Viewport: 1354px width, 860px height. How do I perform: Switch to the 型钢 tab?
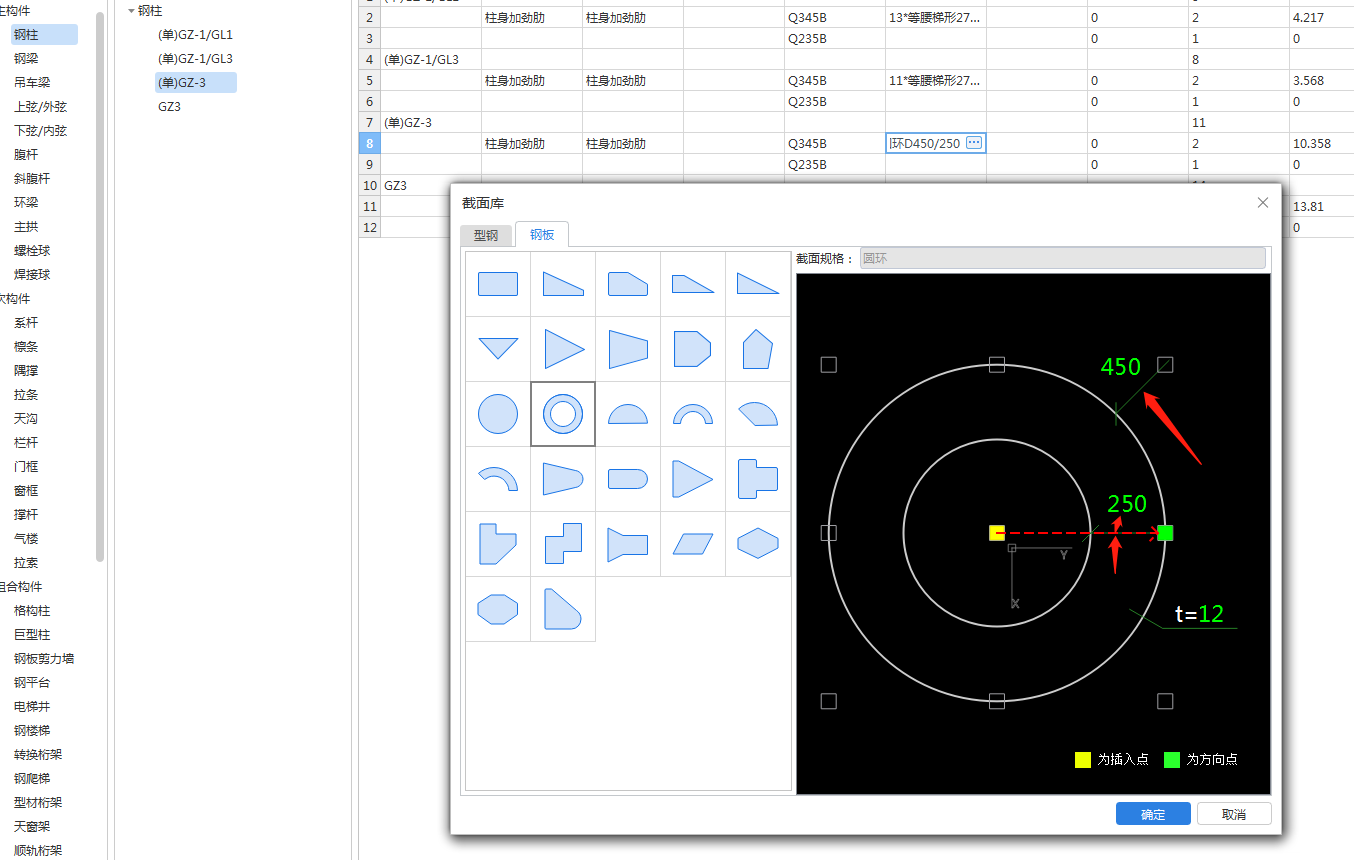[x=486, y=235]
